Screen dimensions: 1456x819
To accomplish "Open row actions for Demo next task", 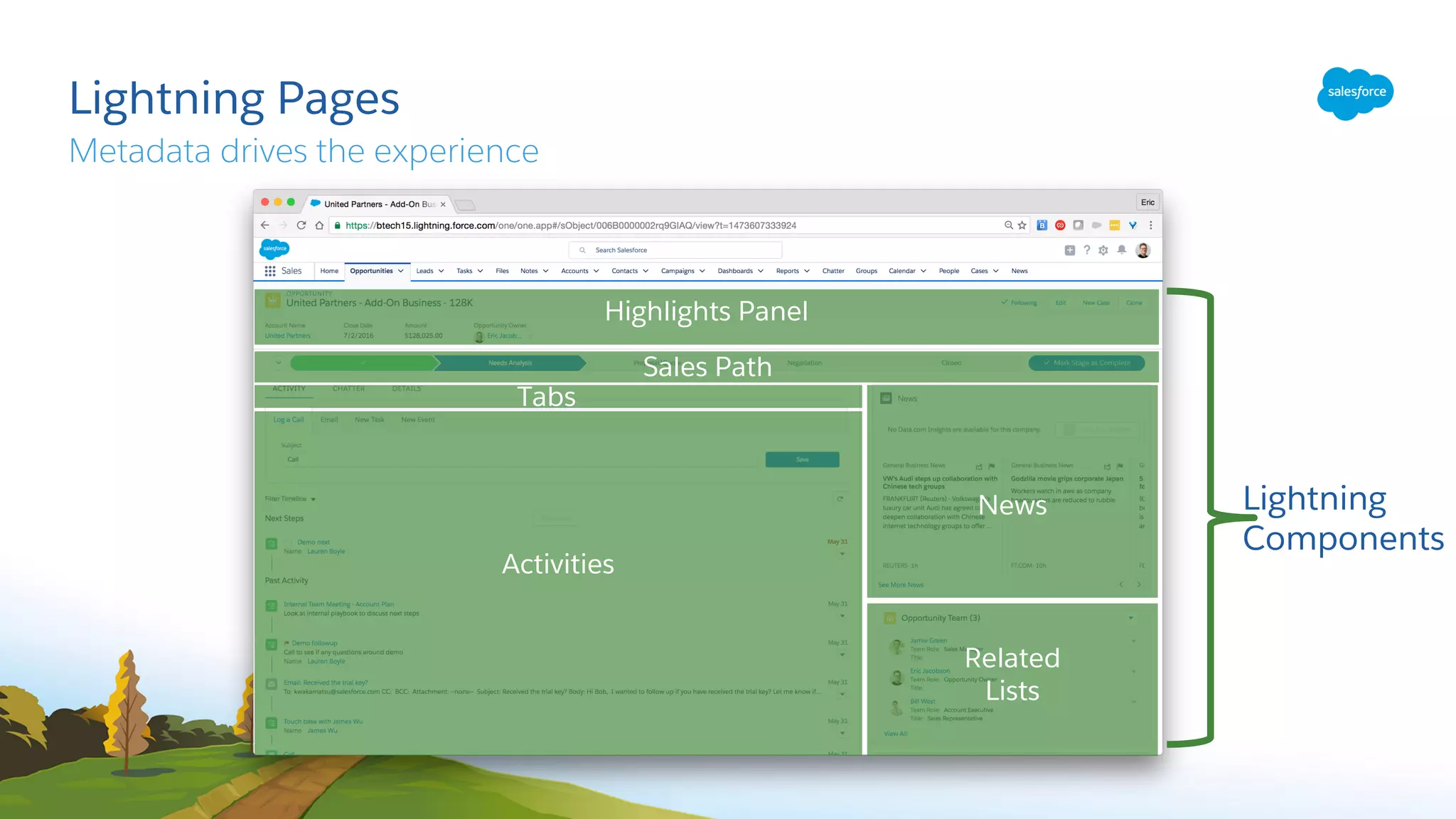I will (x=842, y=555).
